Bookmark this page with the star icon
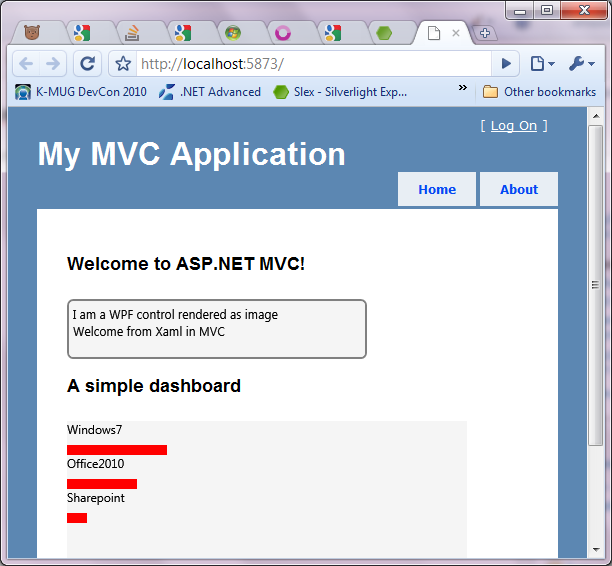This screenshot has height=566, width=612. pyautogui.click(x=123, y=64)
